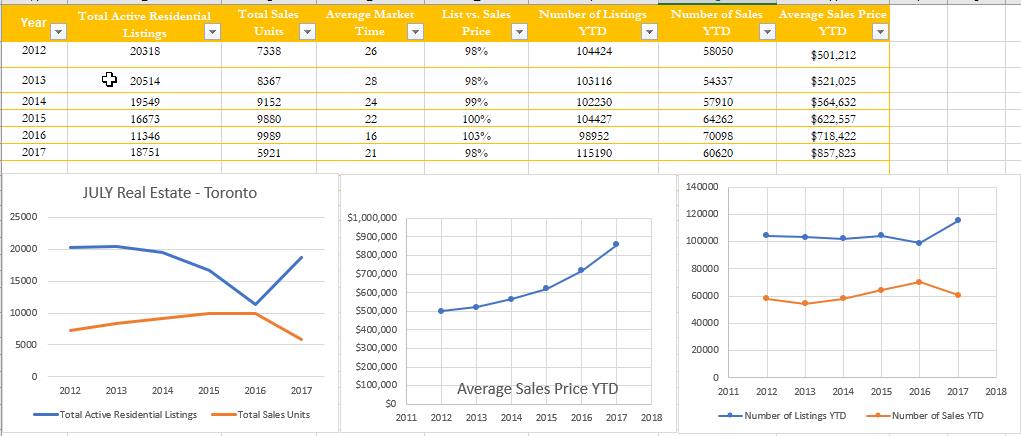The width and height of the screenshot is (1021, 436).
Task: Open Total Active Residential Listings filter arrow
Action: [211, 33]
